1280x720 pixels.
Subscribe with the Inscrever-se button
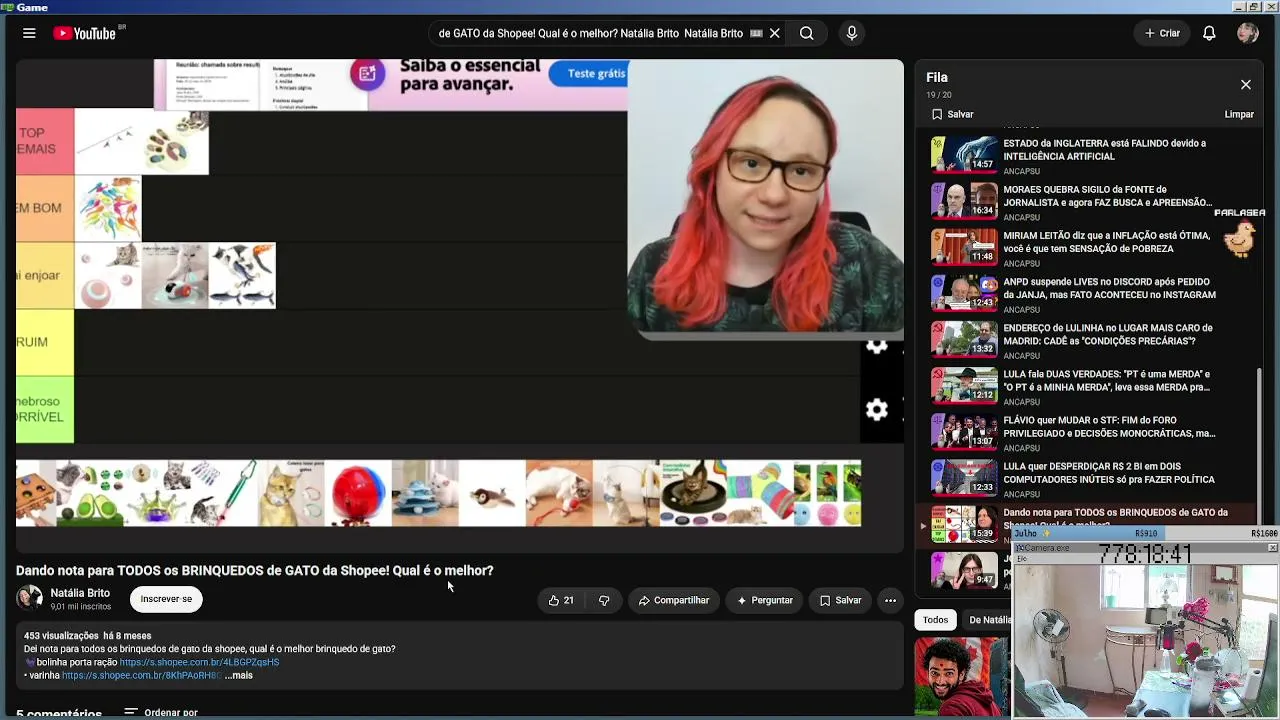pos(166,599)
